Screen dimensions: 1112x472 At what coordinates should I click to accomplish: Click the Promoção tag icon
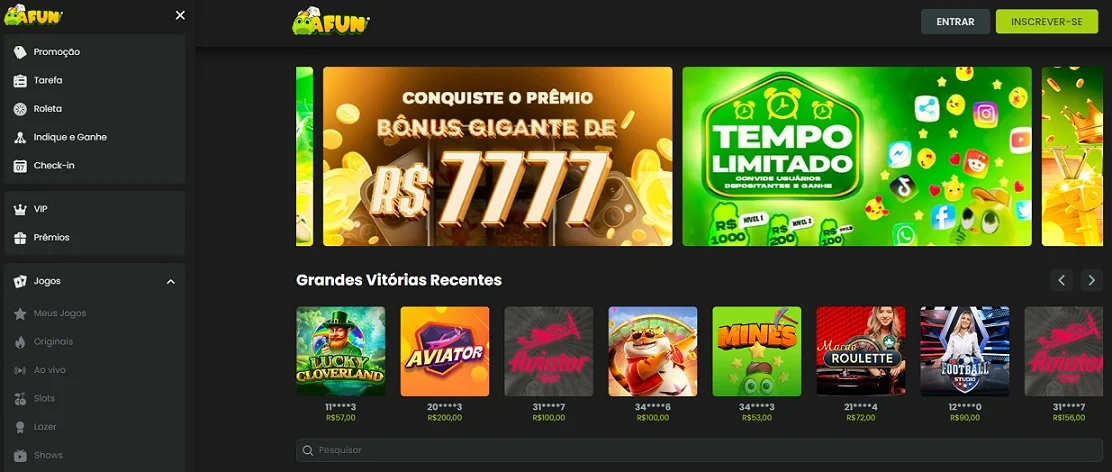coord(21,52)
